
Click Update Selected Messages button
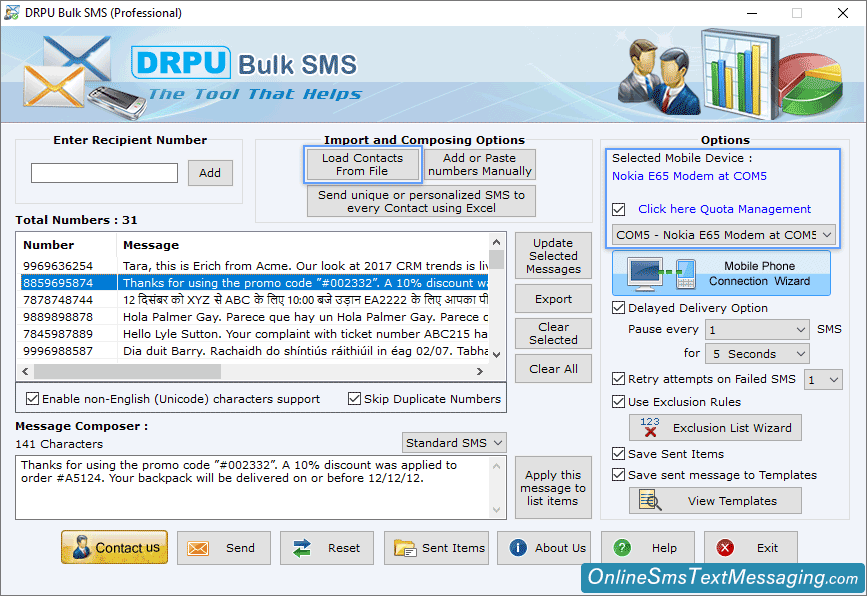click(553, 256)
